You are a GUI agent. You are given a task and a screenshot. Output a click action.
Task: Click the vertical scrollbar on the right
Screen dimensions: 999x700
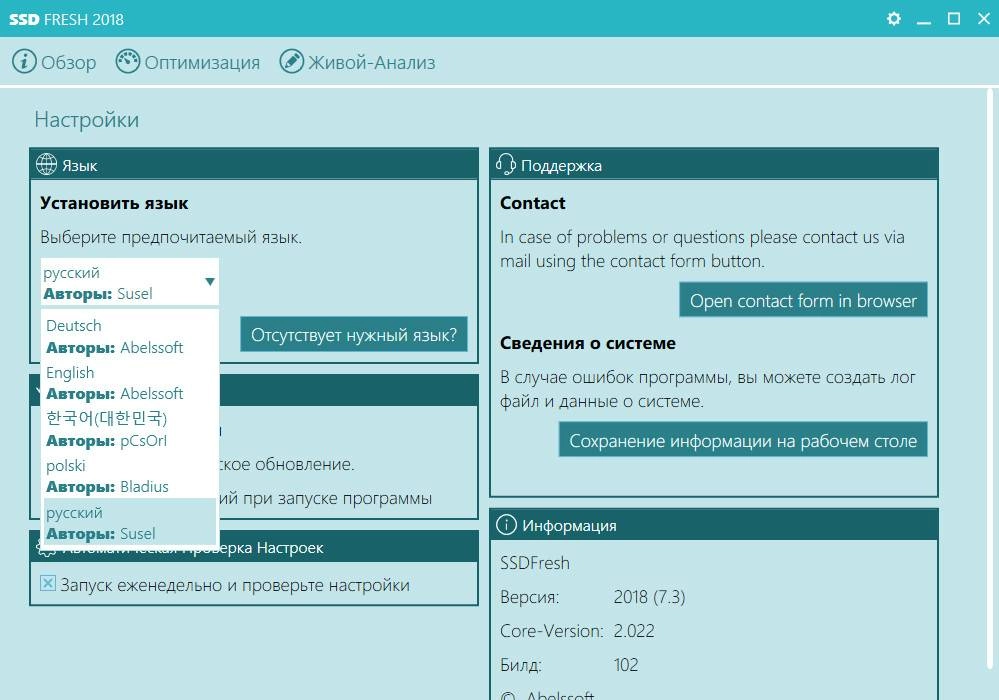click(x=990, y=379)
